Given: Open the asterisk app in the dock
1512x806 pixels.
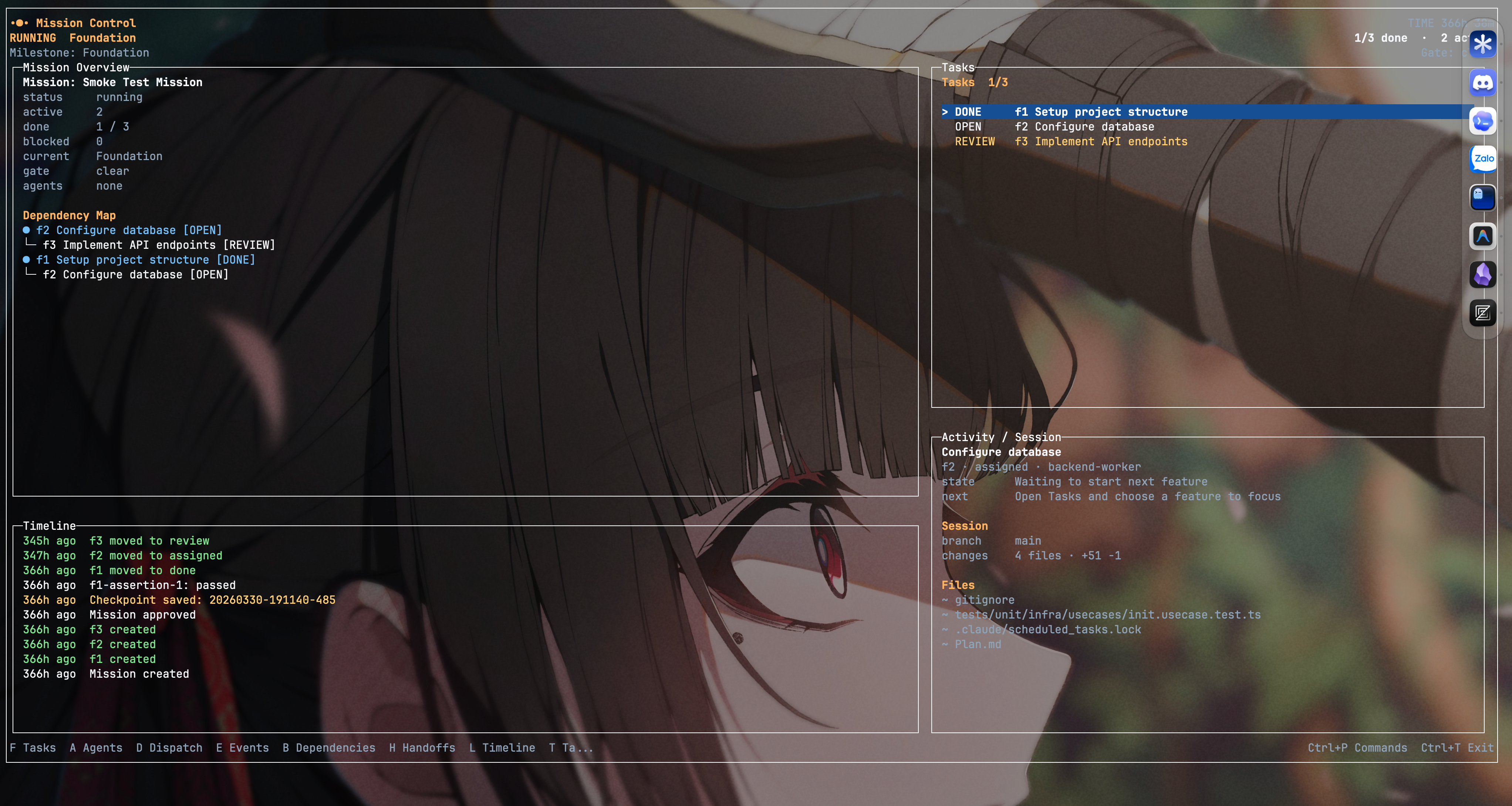Looking at the screenshot, I should [1483, 44].
